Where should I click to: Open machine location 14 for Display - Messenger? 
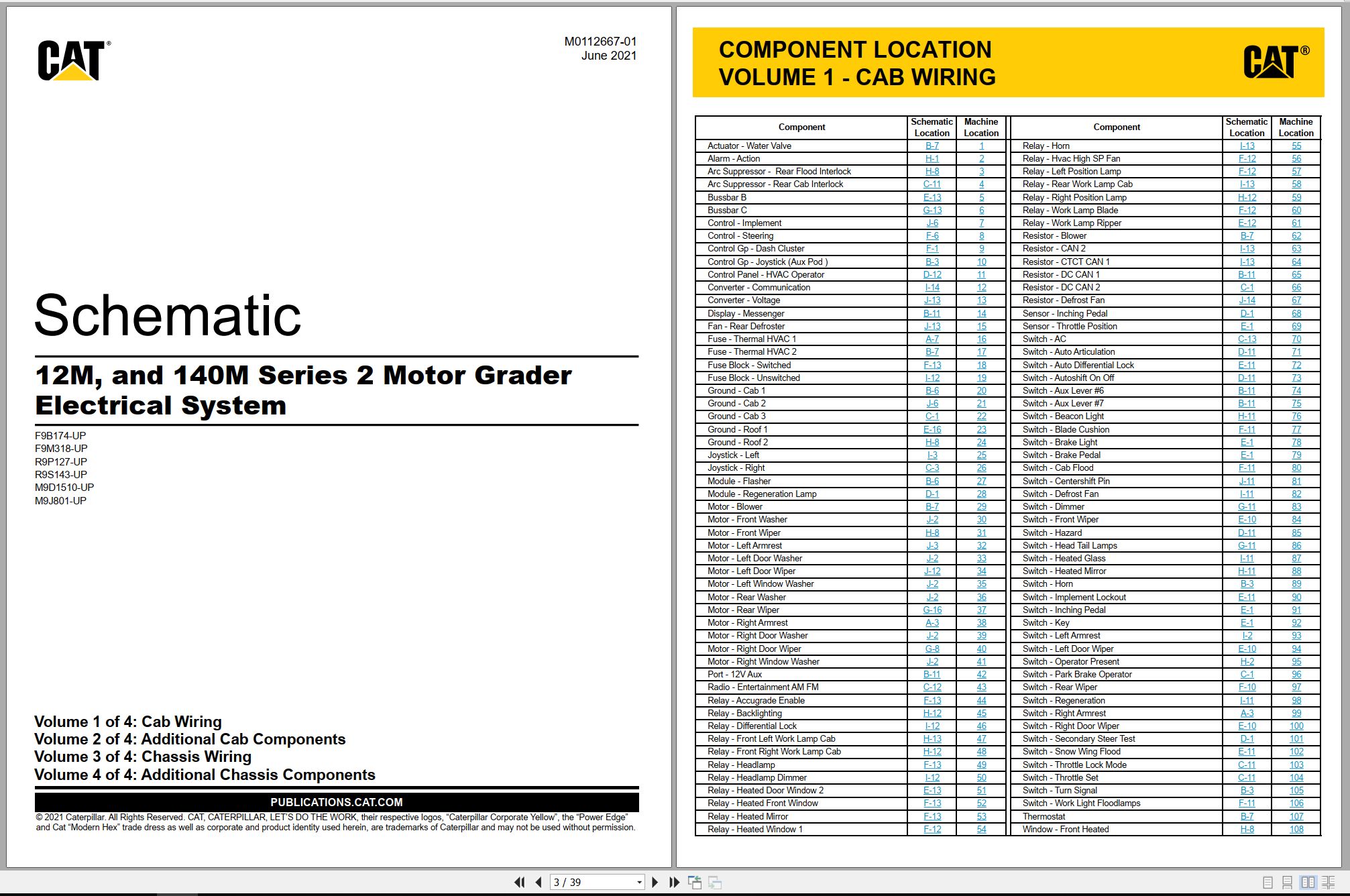981,313
